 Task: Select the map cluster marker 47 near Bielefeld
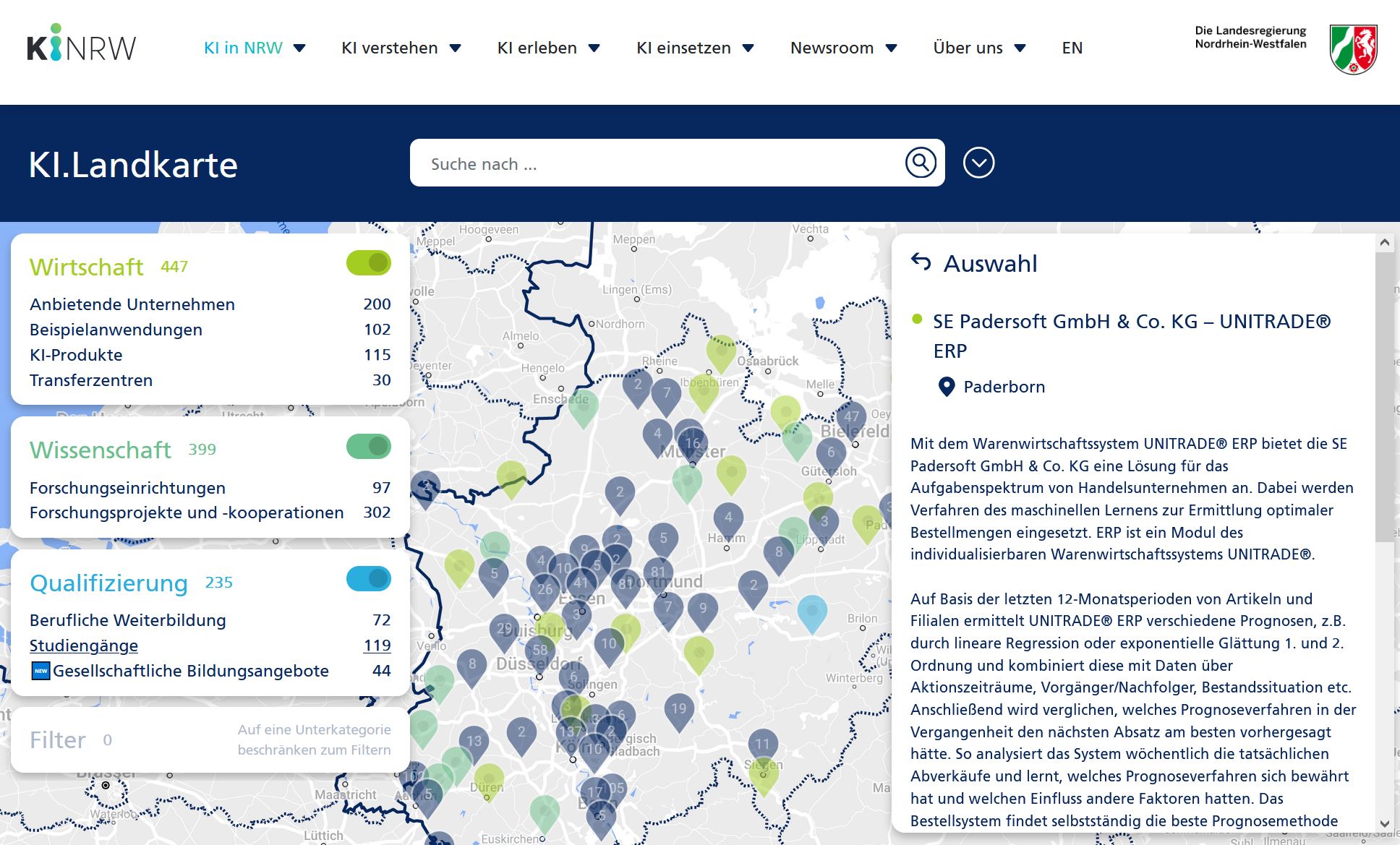tap(851, 418)
